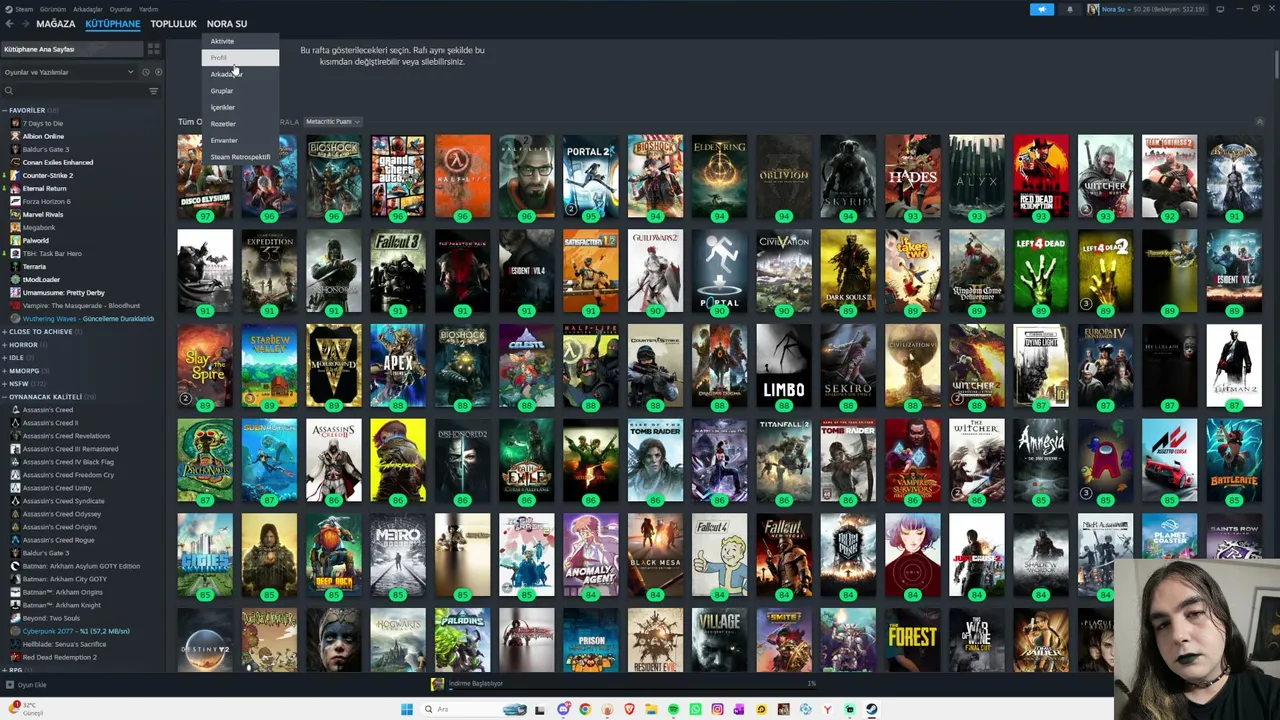Open the Oyunlar menu

click(120, 9)
